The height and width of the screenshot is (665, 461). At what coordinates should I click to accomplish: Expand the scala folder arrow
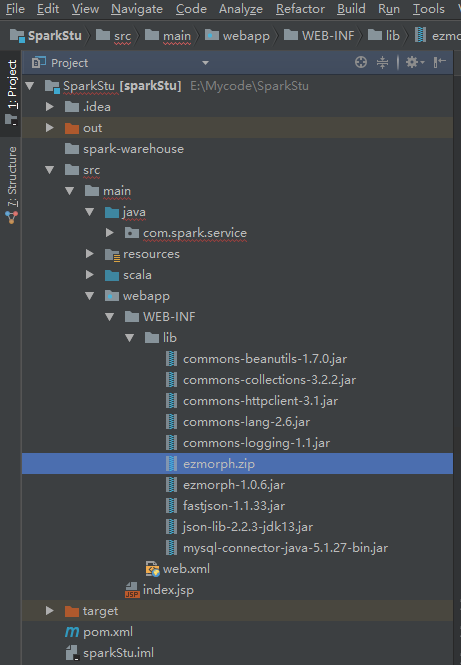pyautogui.click(x=89, y=275)
